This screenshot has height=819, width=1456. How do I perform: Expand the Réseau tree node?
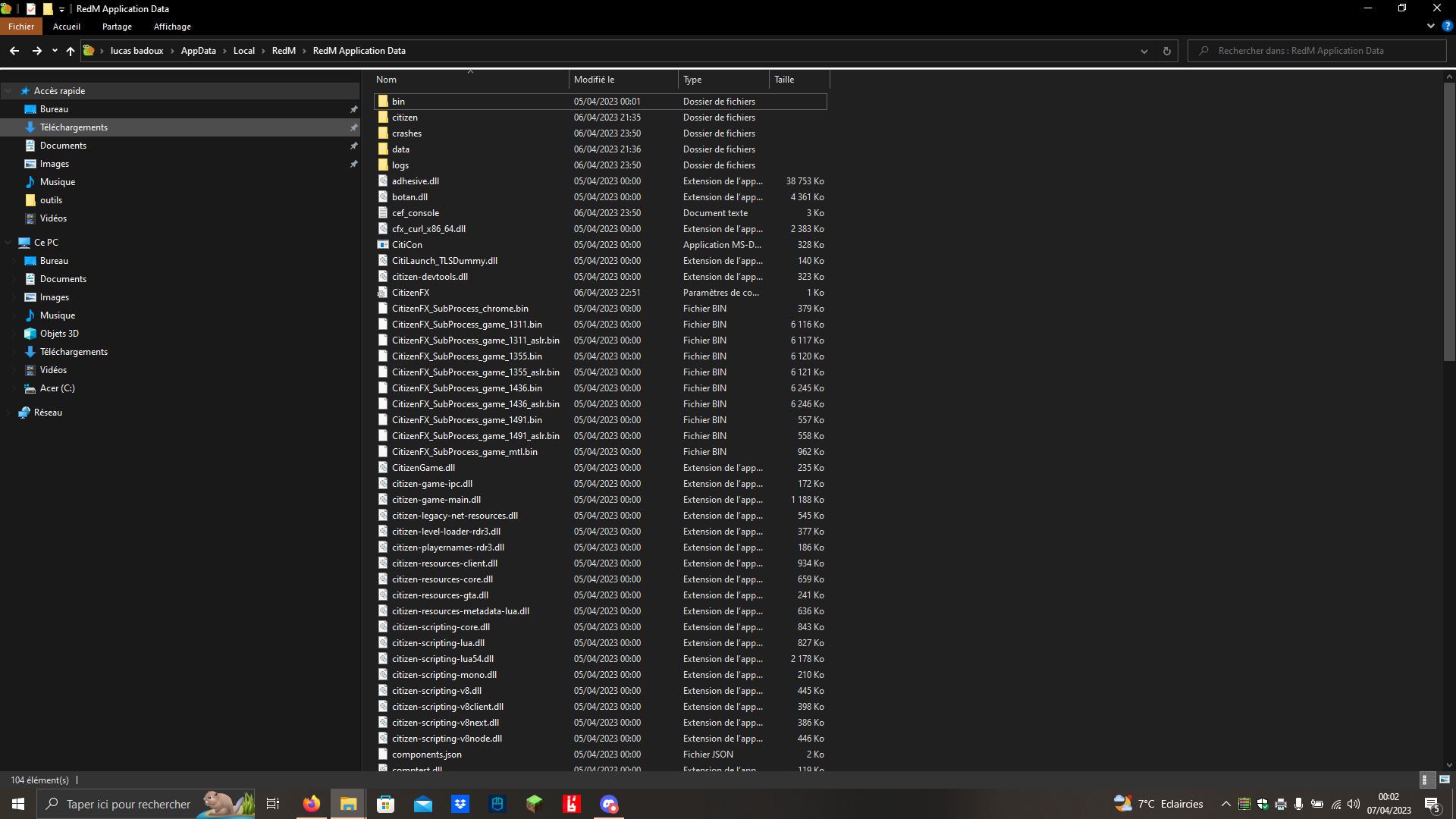tap(8, 413)
